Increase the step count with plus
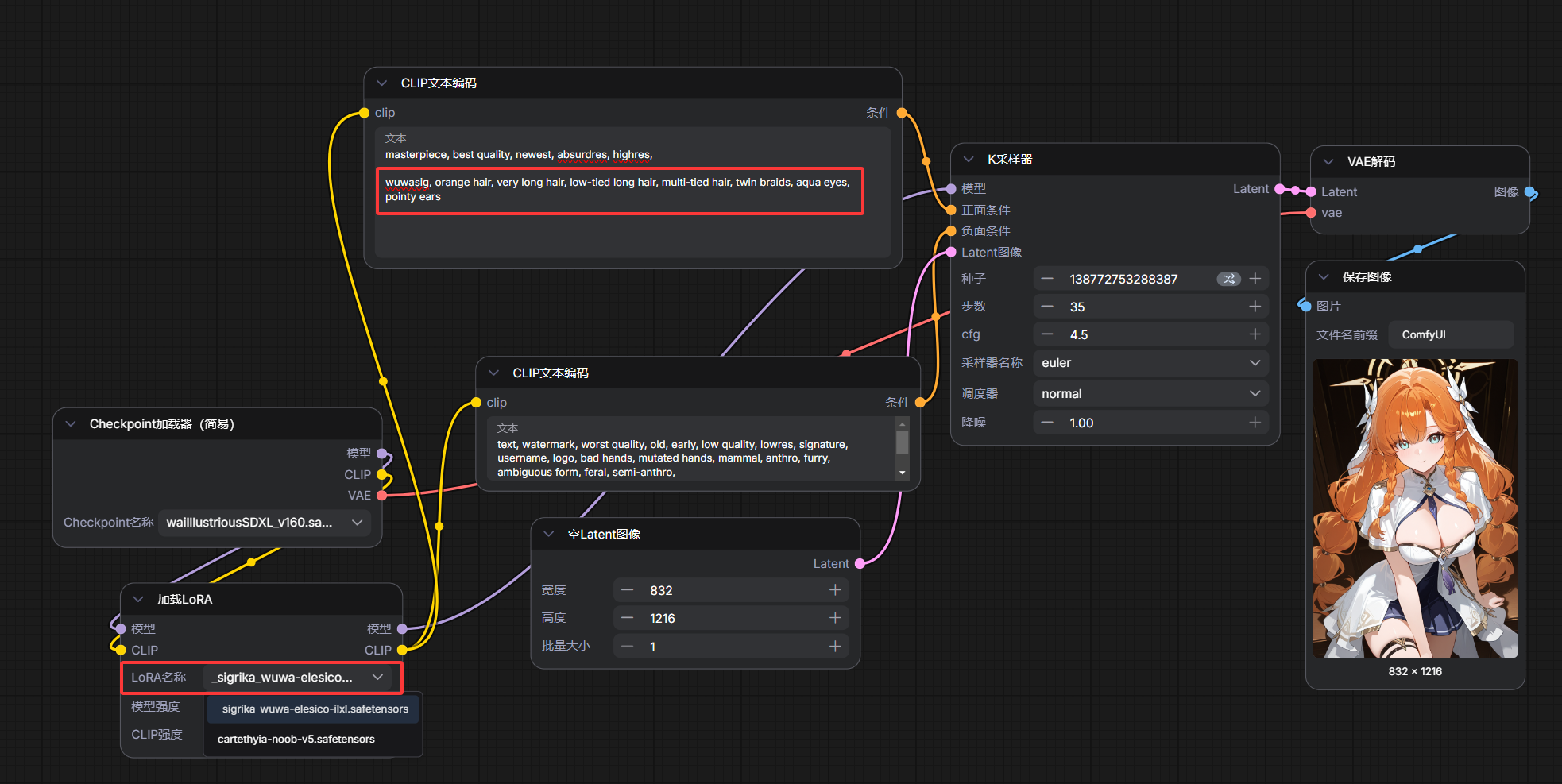The height and width of the screenshot is (784, 1562). point(1255,307)
